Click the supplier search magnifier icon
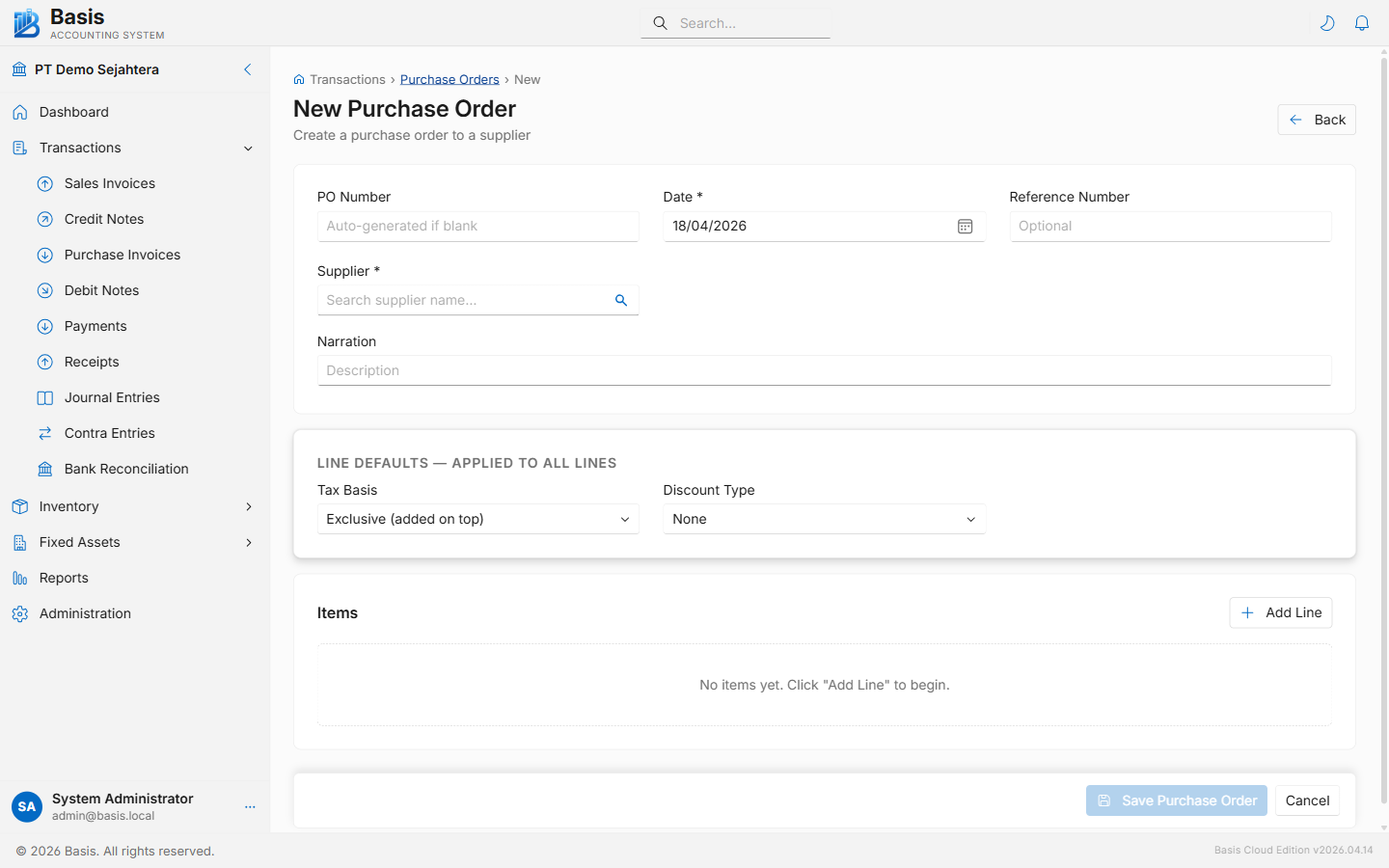 (x=621, y=300)
